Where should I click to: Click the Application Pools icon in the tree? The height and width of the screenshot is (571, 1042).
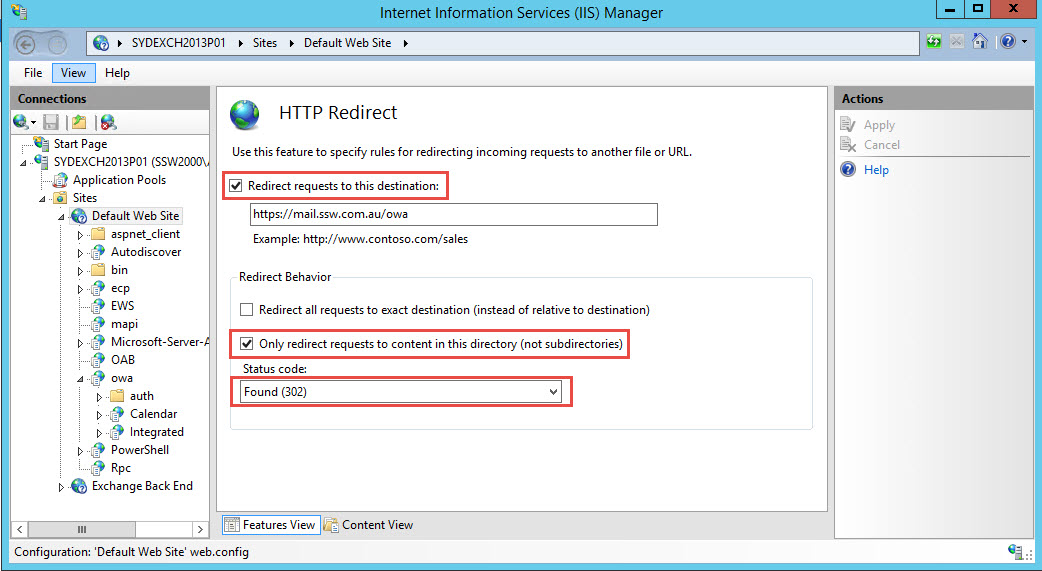coord(60,180)
